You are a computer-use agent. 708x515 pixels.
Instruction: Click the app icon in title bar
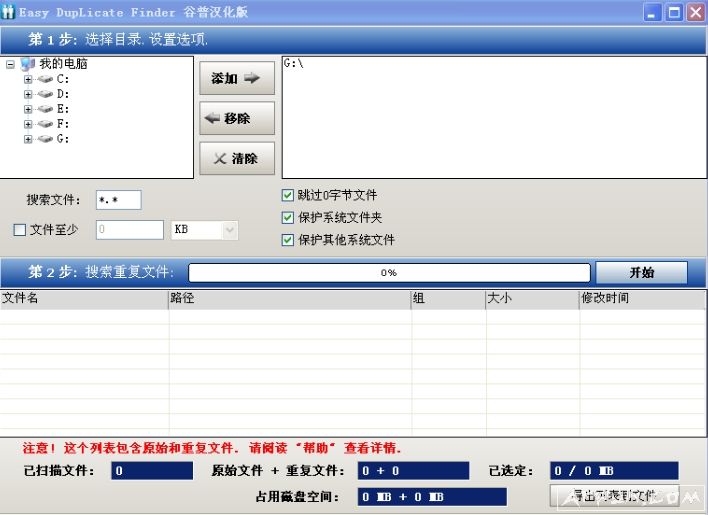(9, 12)
